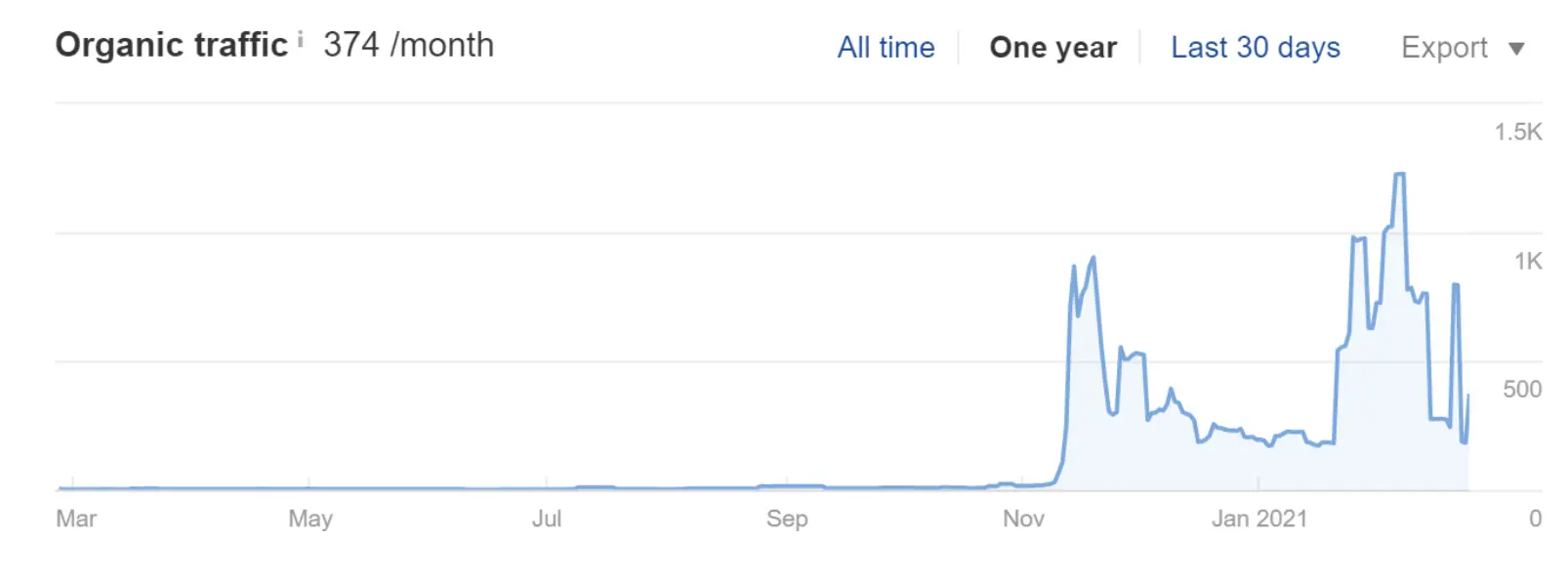Click the May label on the time axis
The height and width of the screenshot is (582, 1568).
(310, 519)
